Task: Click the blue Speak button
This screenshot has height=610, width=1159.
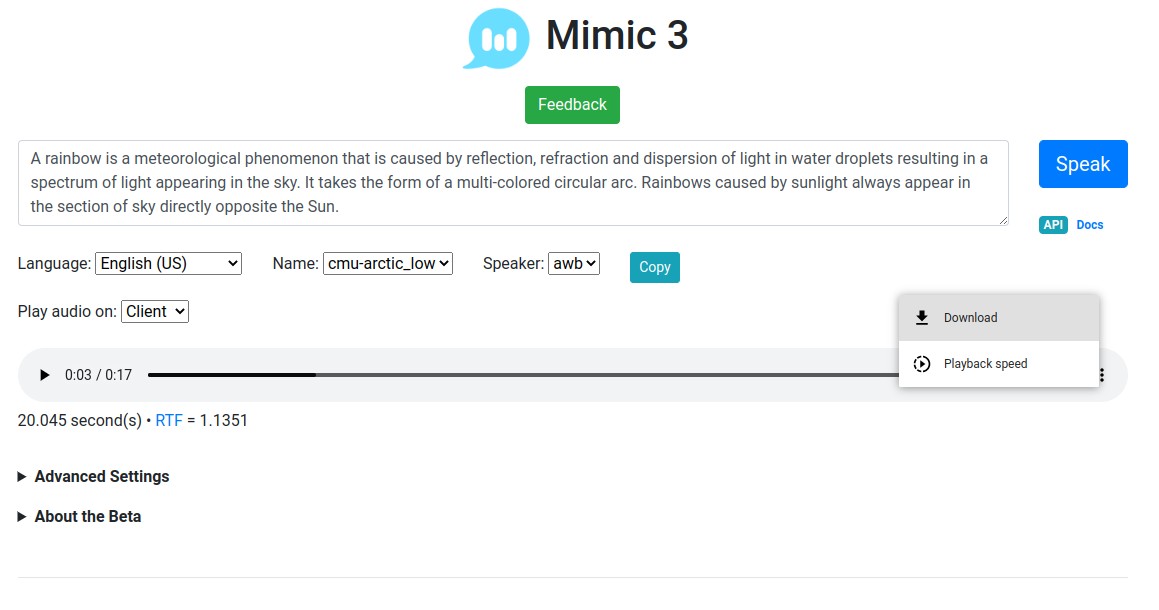Action: tap(1083, 164)
